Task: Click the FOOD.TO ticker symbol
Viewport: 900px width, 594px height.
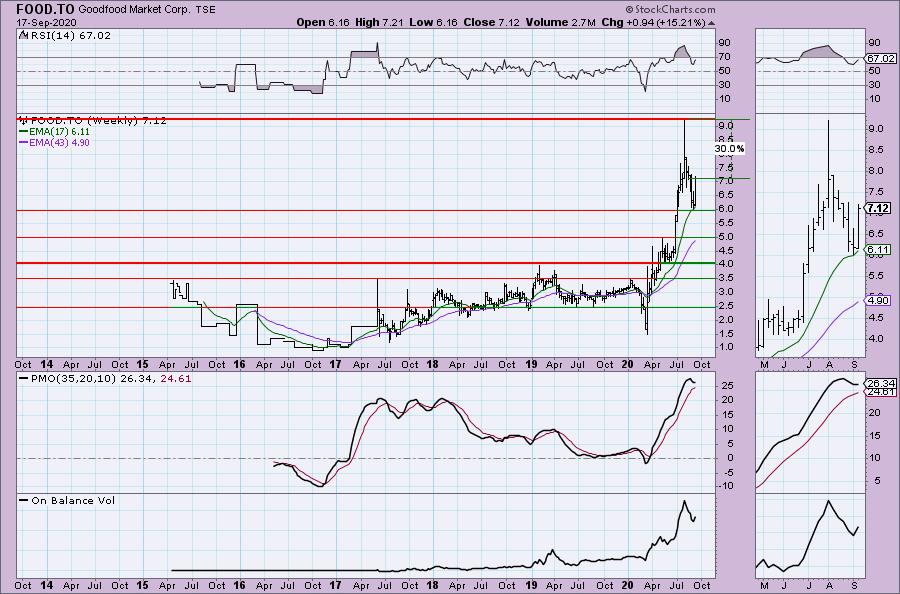Action: (45, 9)
